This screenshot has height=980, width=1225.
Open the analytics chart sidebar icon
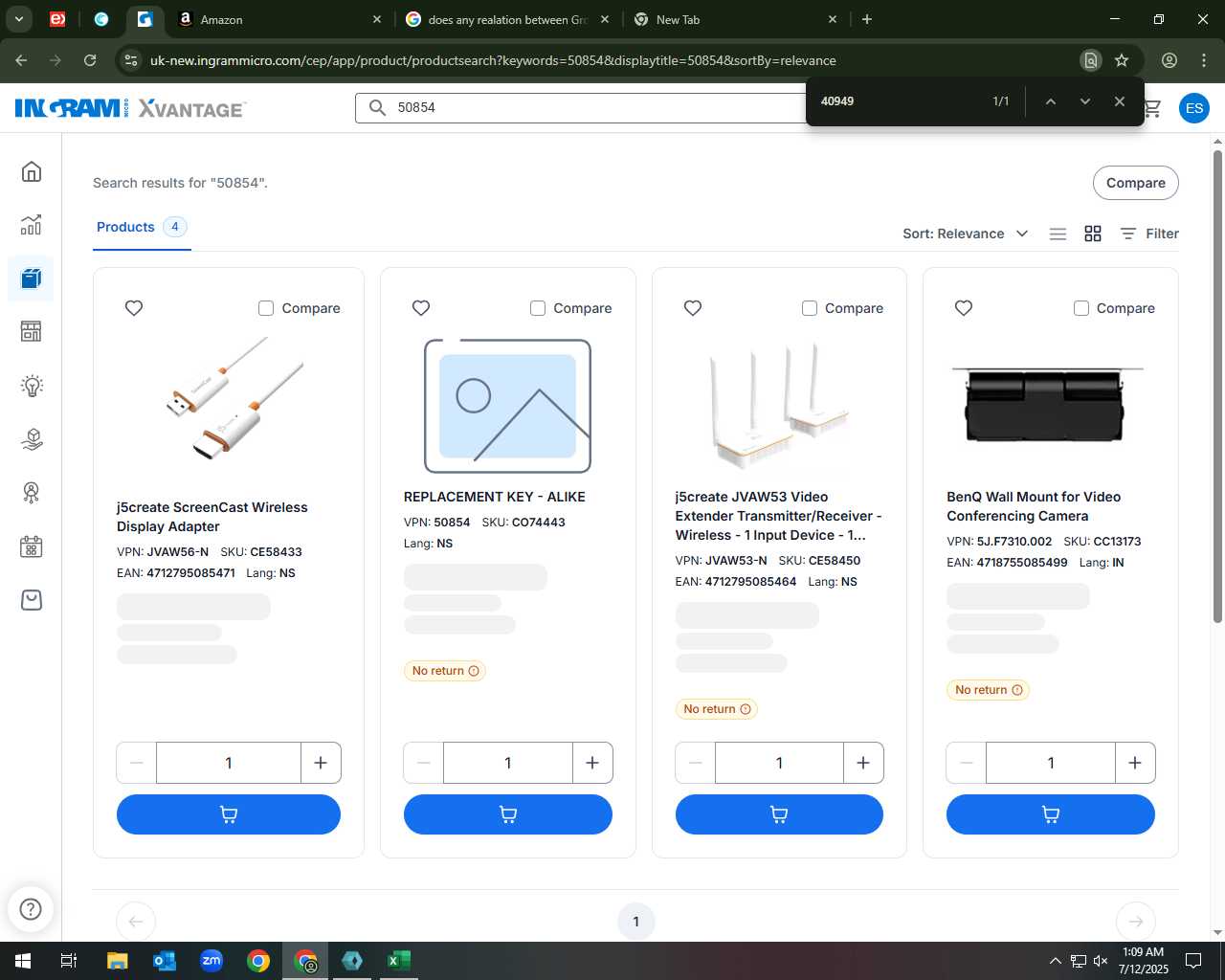(x=32, y=225)
